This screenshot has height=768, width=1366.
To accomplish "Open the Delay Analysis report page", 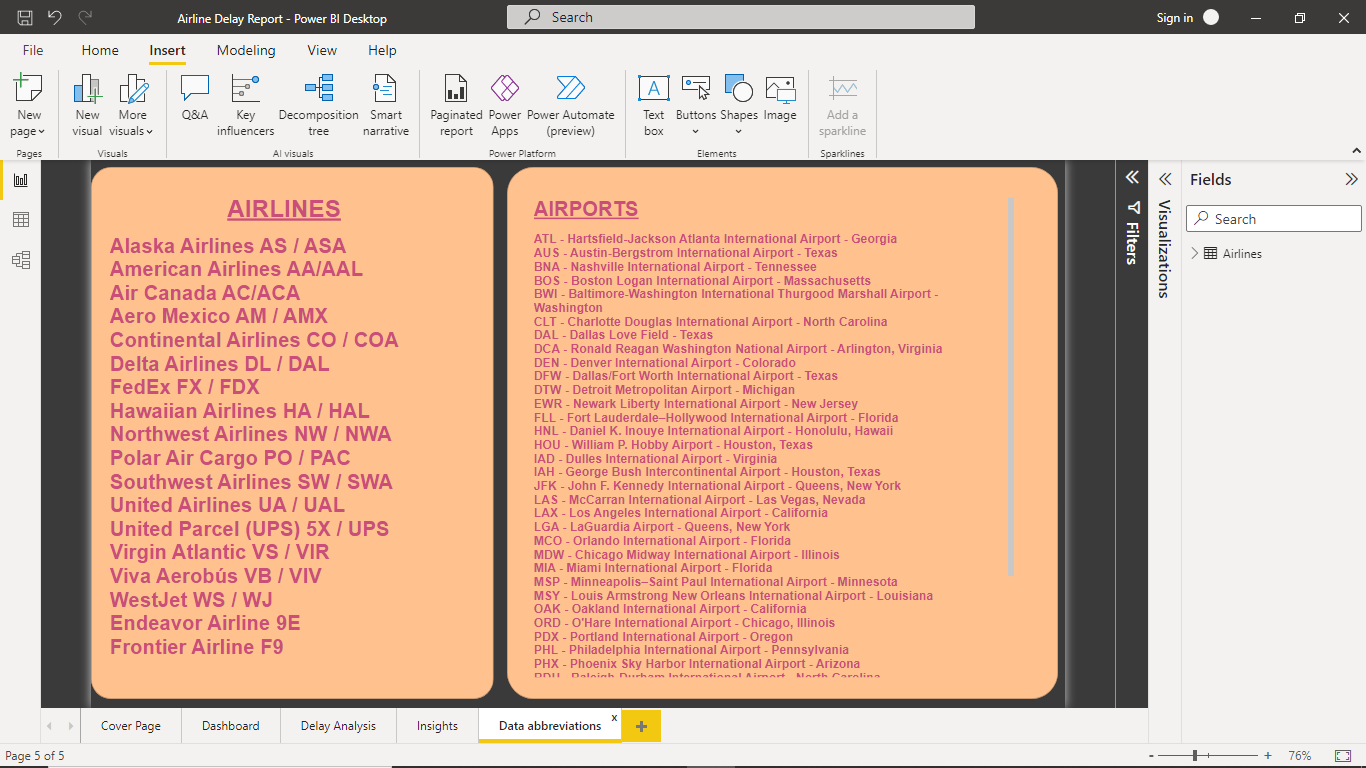I will pyautogui.click(x=337, y=725).
